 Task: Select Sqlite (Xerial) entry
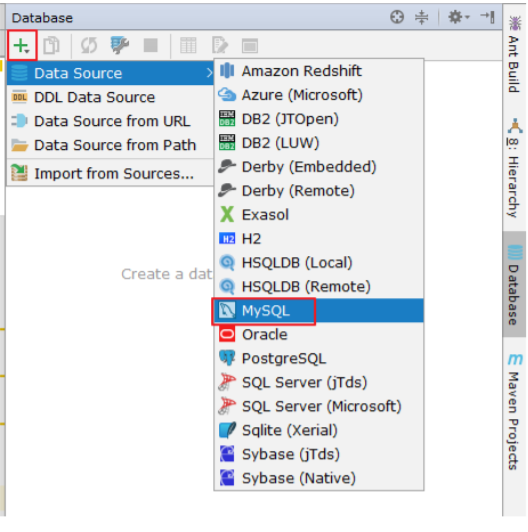pyautogui.click(x=319, y=430)
